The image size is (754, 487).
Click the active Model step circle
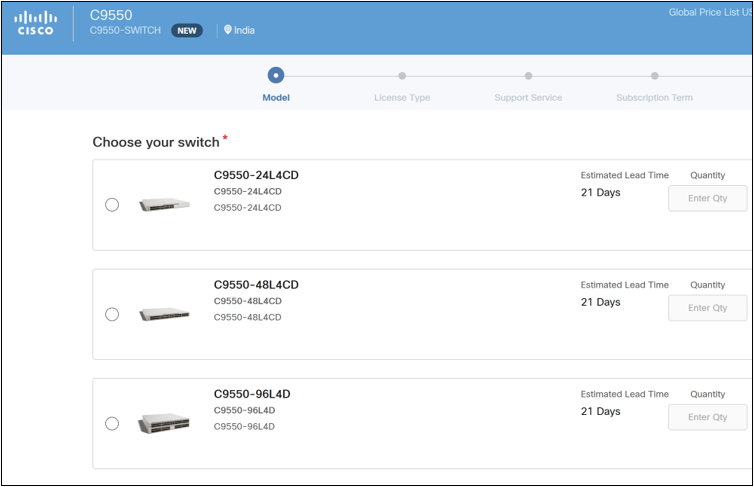click(276, 75)
